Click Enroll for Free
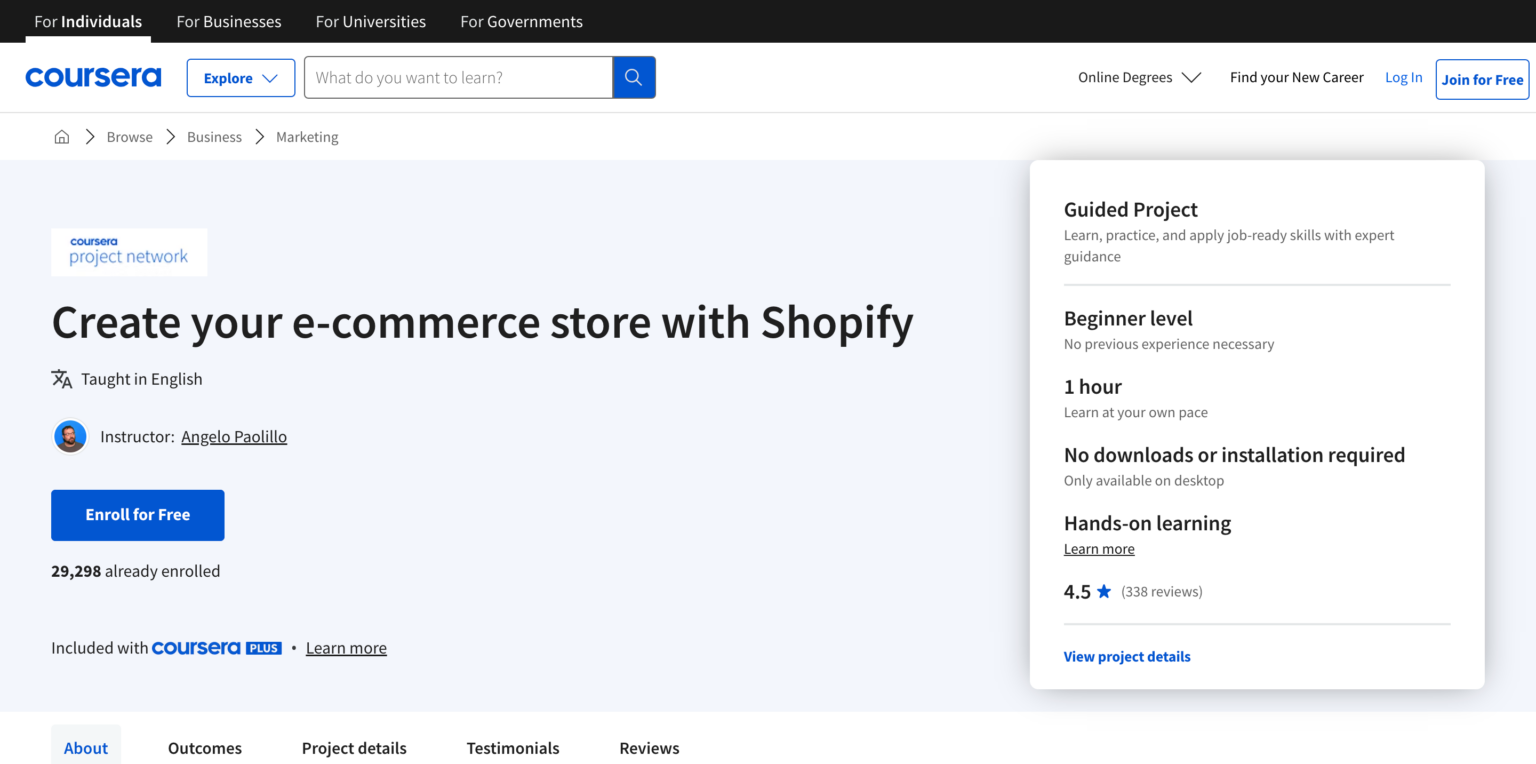This screenshot has height=764, width=1536. (137, 514)
